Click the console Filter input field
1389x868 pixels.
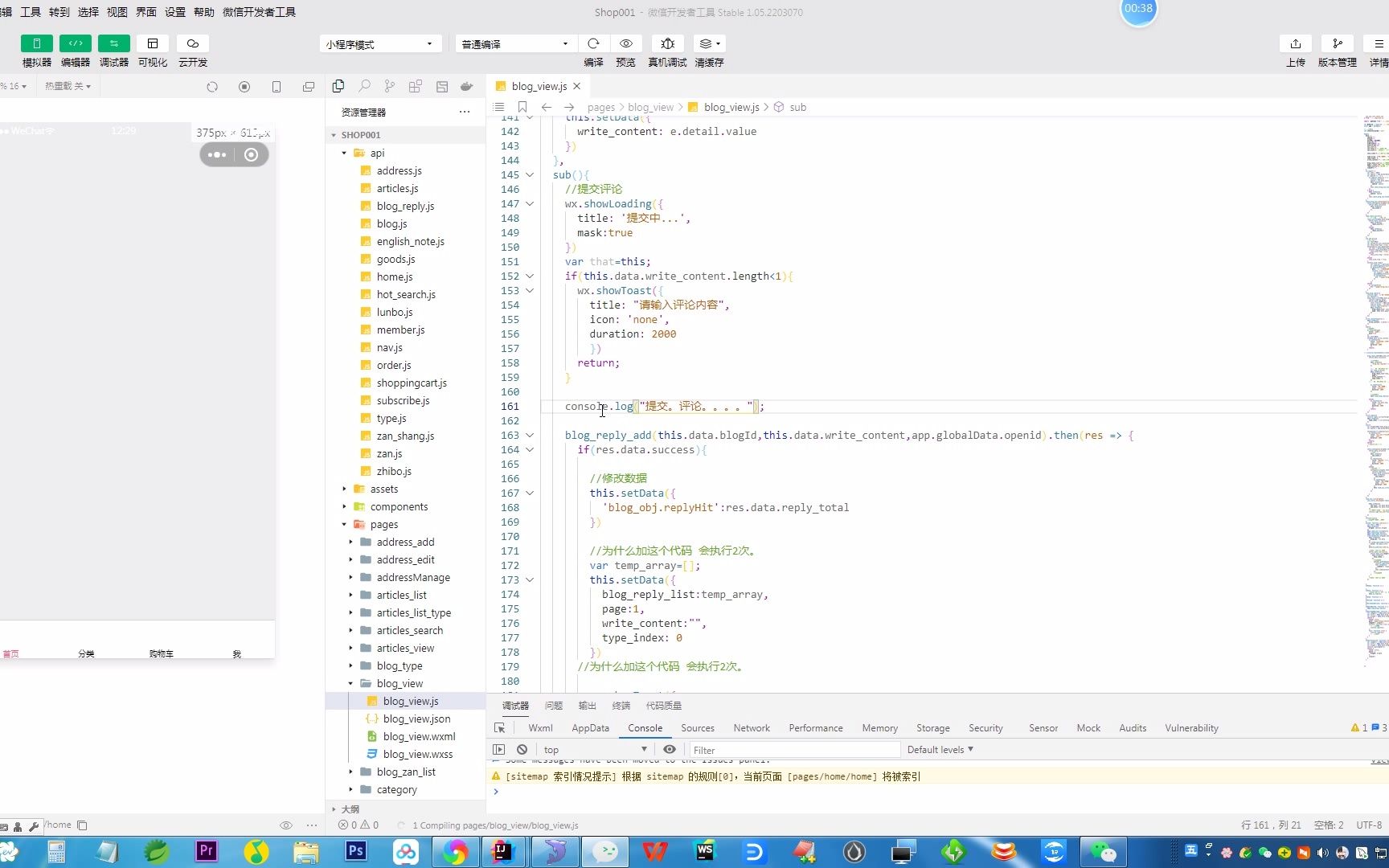794,750
